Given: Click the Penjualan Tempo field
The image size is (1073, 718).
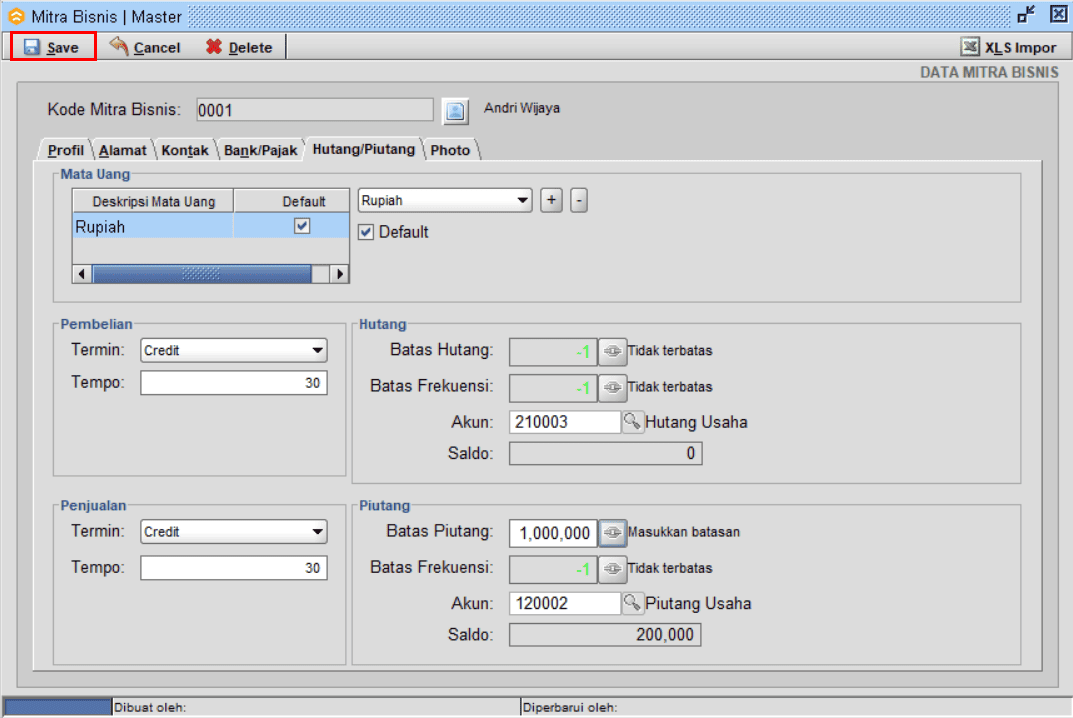Looking at the screenshot, I should click(234, 568).
